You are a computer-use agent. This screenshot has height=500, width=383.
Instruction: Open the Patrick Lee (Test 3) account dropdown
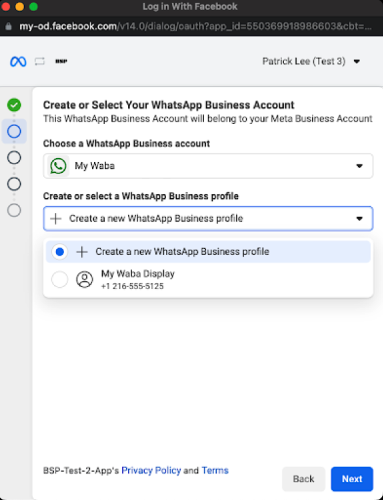[311, 61]
